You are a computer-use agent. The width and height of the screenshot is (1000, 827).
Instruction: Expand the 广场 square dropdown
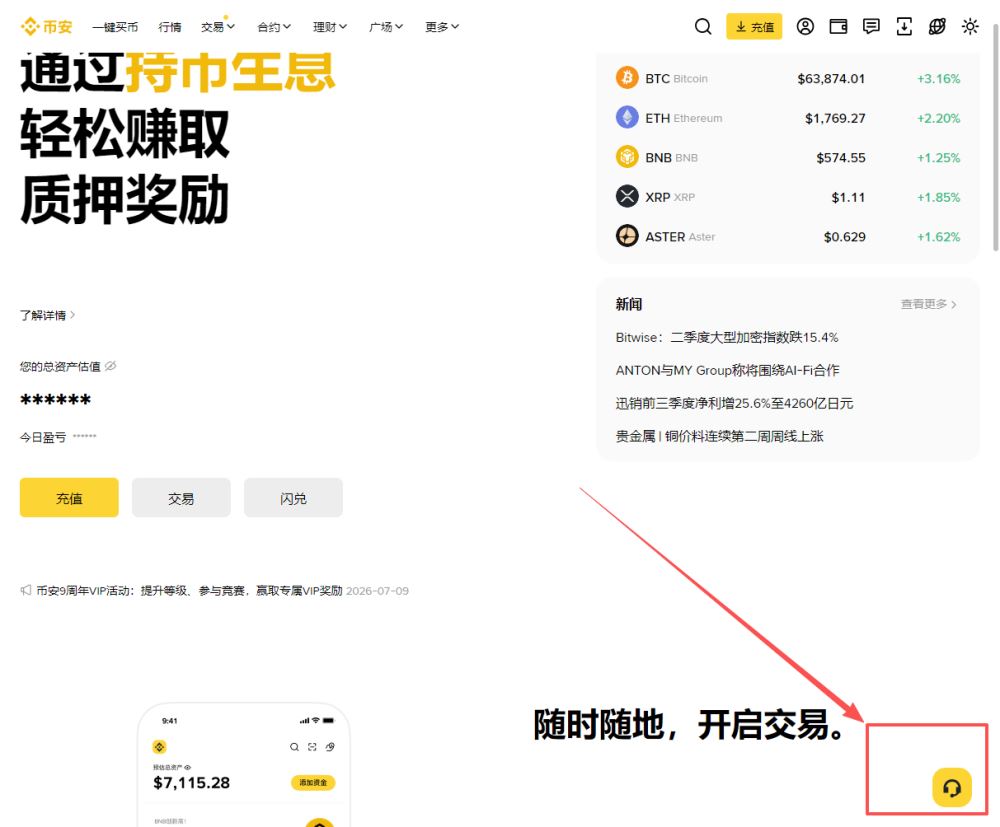tap(386, 27)
